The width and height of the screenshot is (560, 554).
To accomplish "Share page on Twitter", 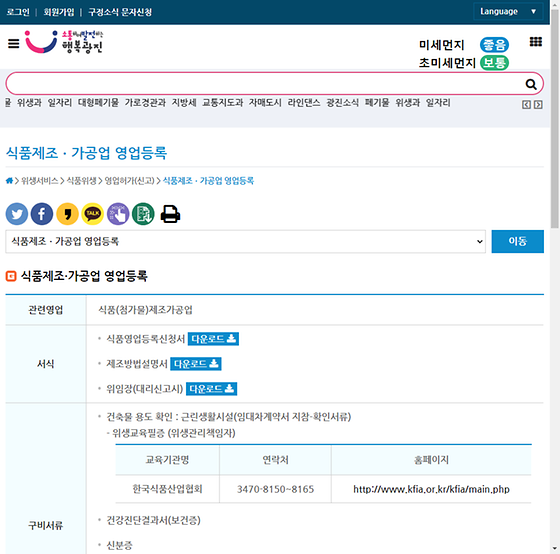I will tap(17, 214).
